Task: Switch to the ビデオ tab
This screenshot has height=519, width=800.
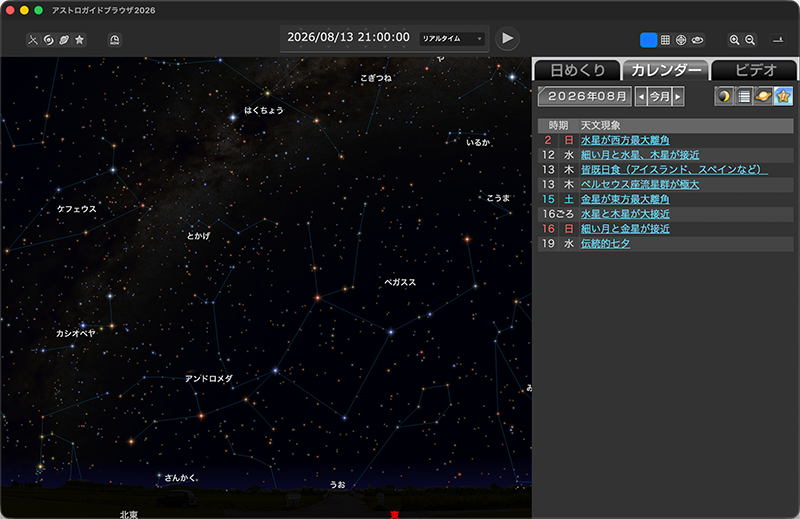Action: point(754,70)
